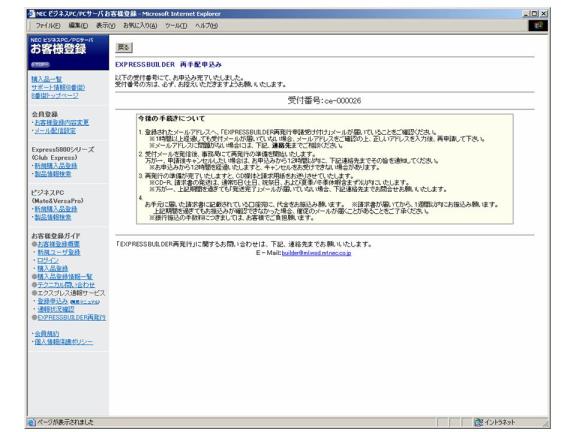This screenshot has width=576, height=432.
Task: Open 個人情報保護ポリシー link
Action: coord(64,342)
